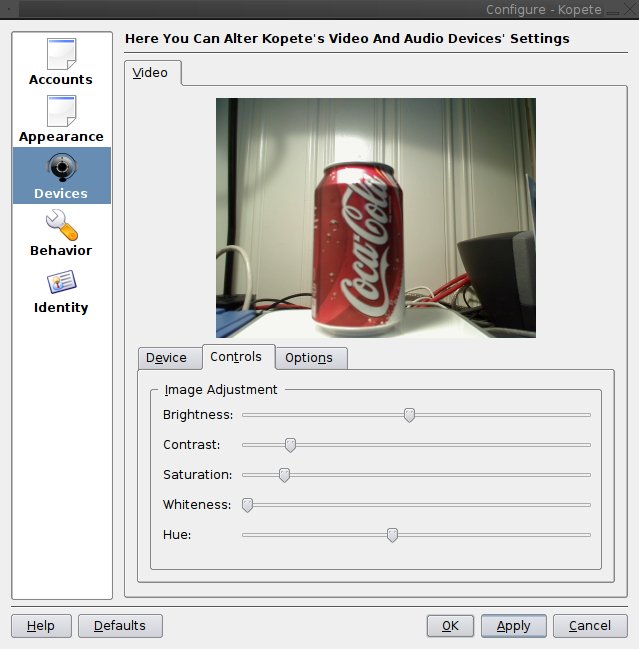639x649 pixels.
Task: Click the Contrast label
Action: [192, 445]
